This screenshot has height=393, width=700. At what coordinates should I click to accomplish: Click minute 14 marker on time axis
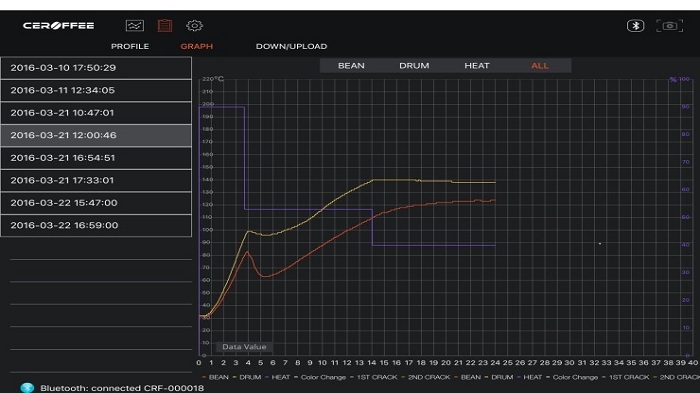tap(371, 363)
